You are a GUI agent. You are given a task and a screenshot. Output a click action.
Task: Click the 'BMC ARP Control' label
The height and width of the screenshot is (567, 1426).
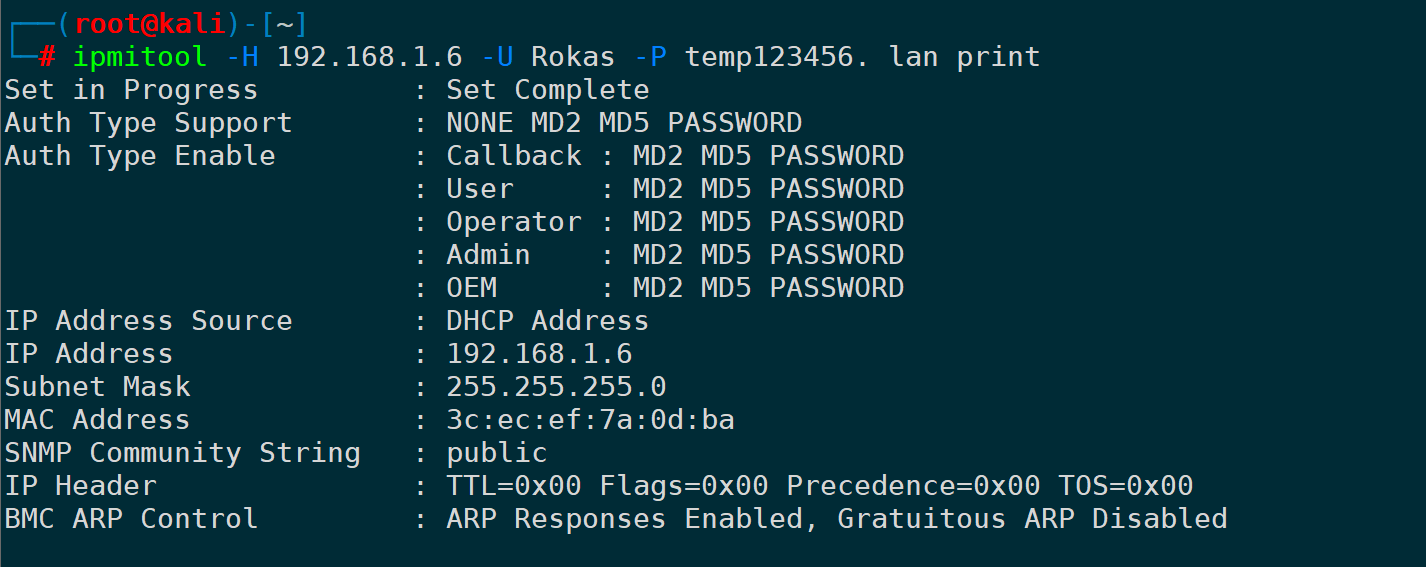[131, 519]
